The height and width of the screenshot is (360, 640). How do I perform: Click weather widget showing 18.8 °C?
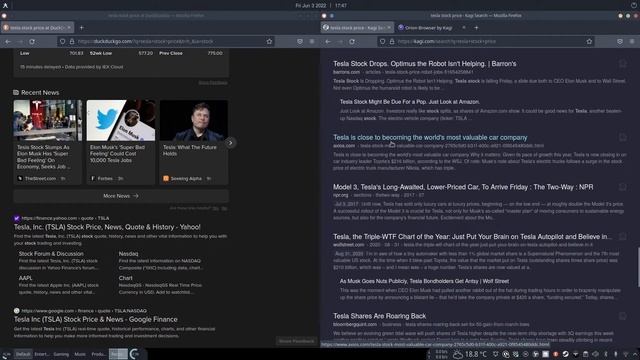point(470,354)
